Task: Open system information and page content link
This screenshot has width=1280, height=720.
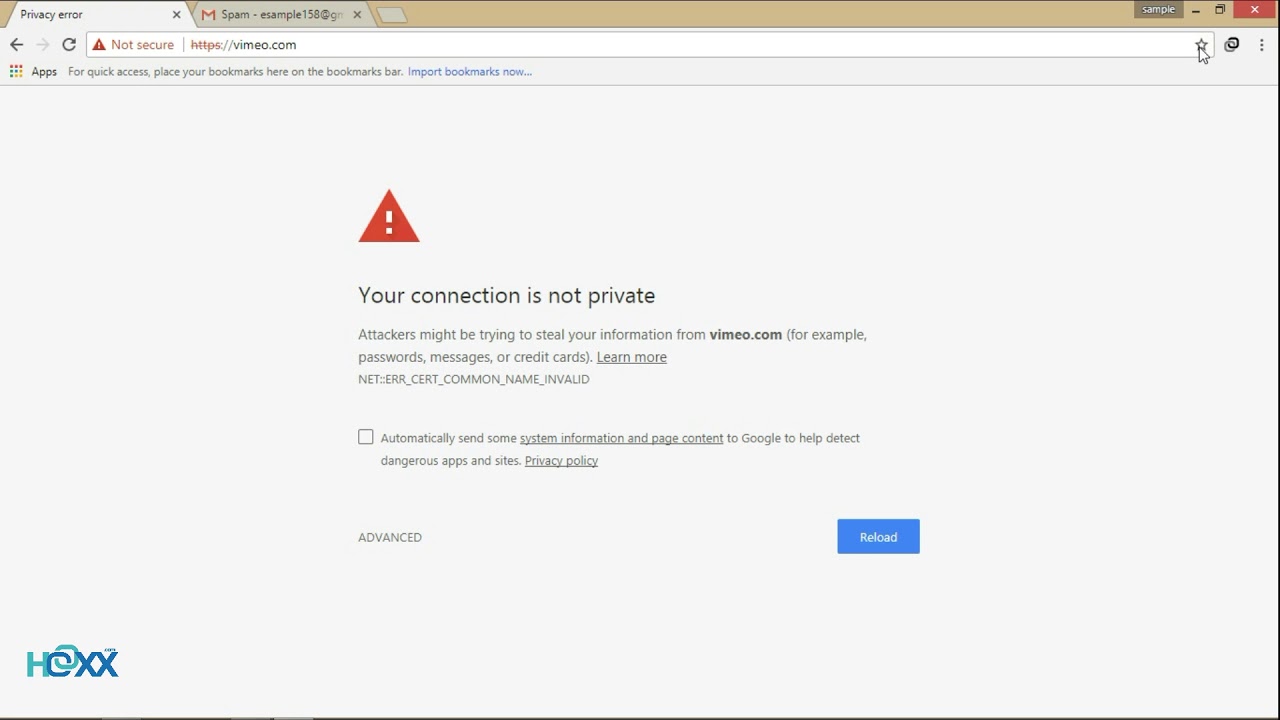Action: [621, 438]
